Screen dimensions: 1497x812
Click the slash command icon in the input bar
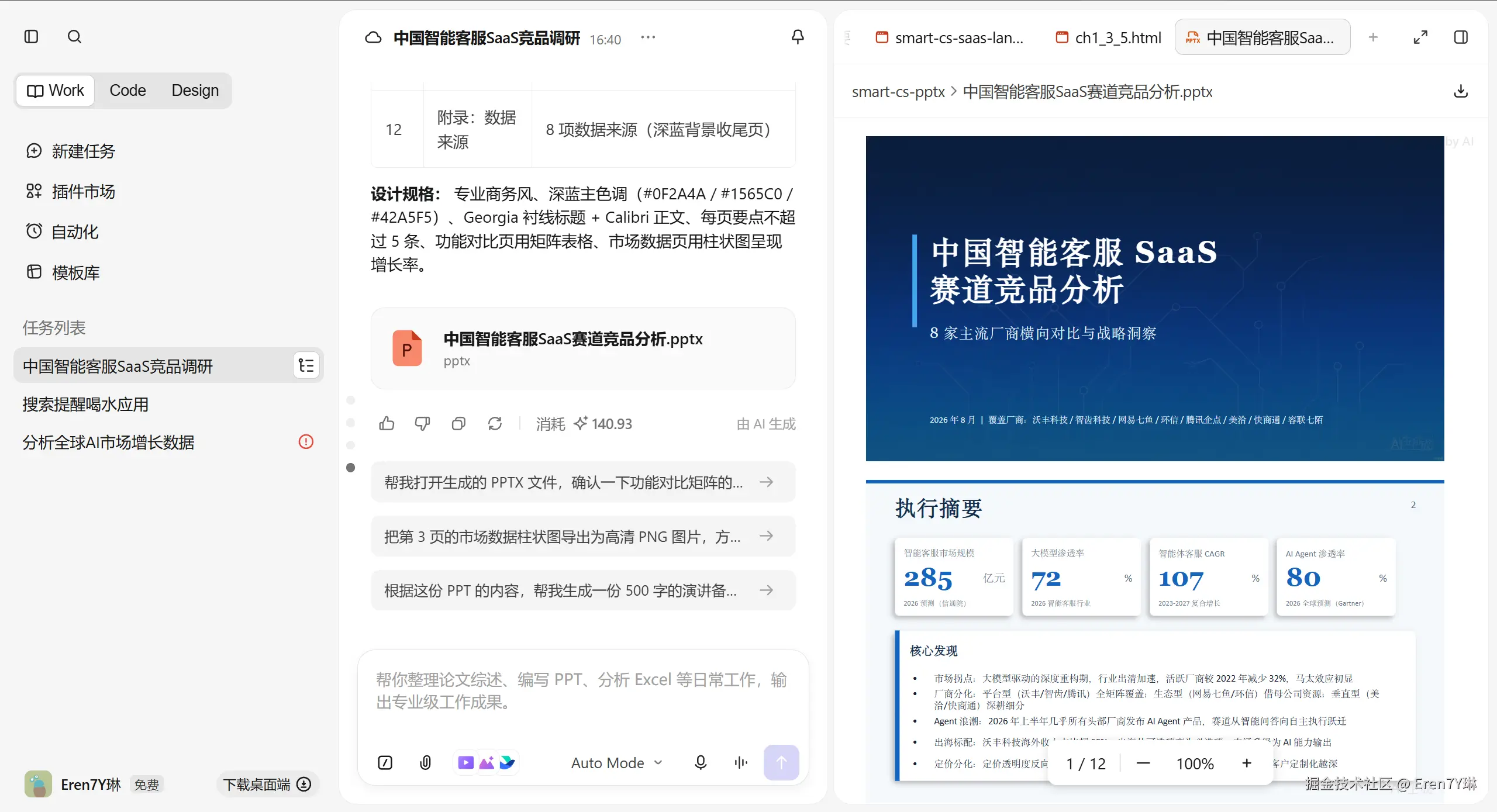385,762
